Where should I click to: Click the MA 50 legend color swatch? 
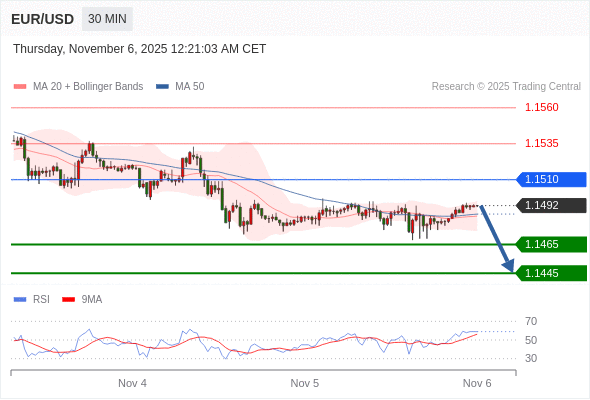[x=162, y=87]
